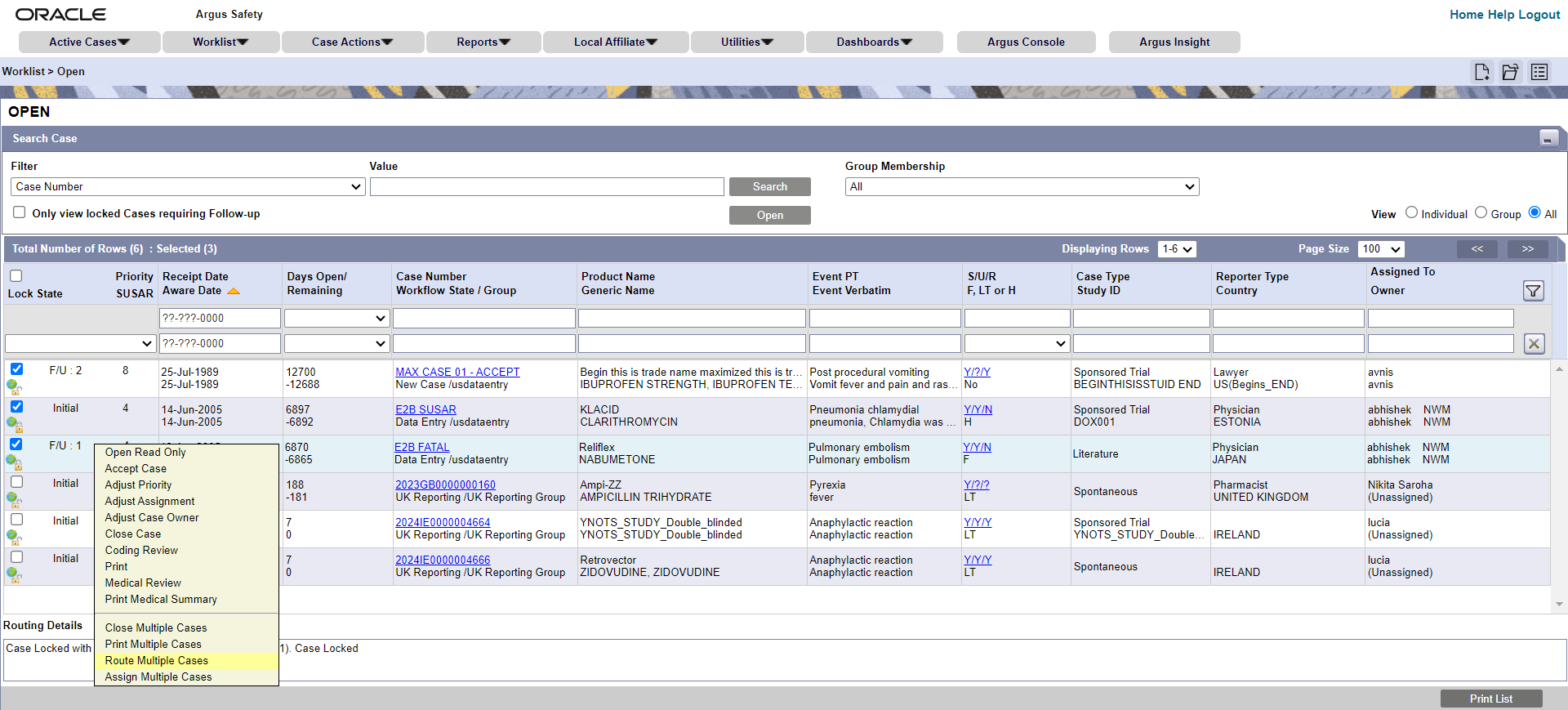Open case link MAX CASE 01 - ACCEPT
Image resolution: width=1568 pixels, height=710 pixels.
click(x=457, y=373)
